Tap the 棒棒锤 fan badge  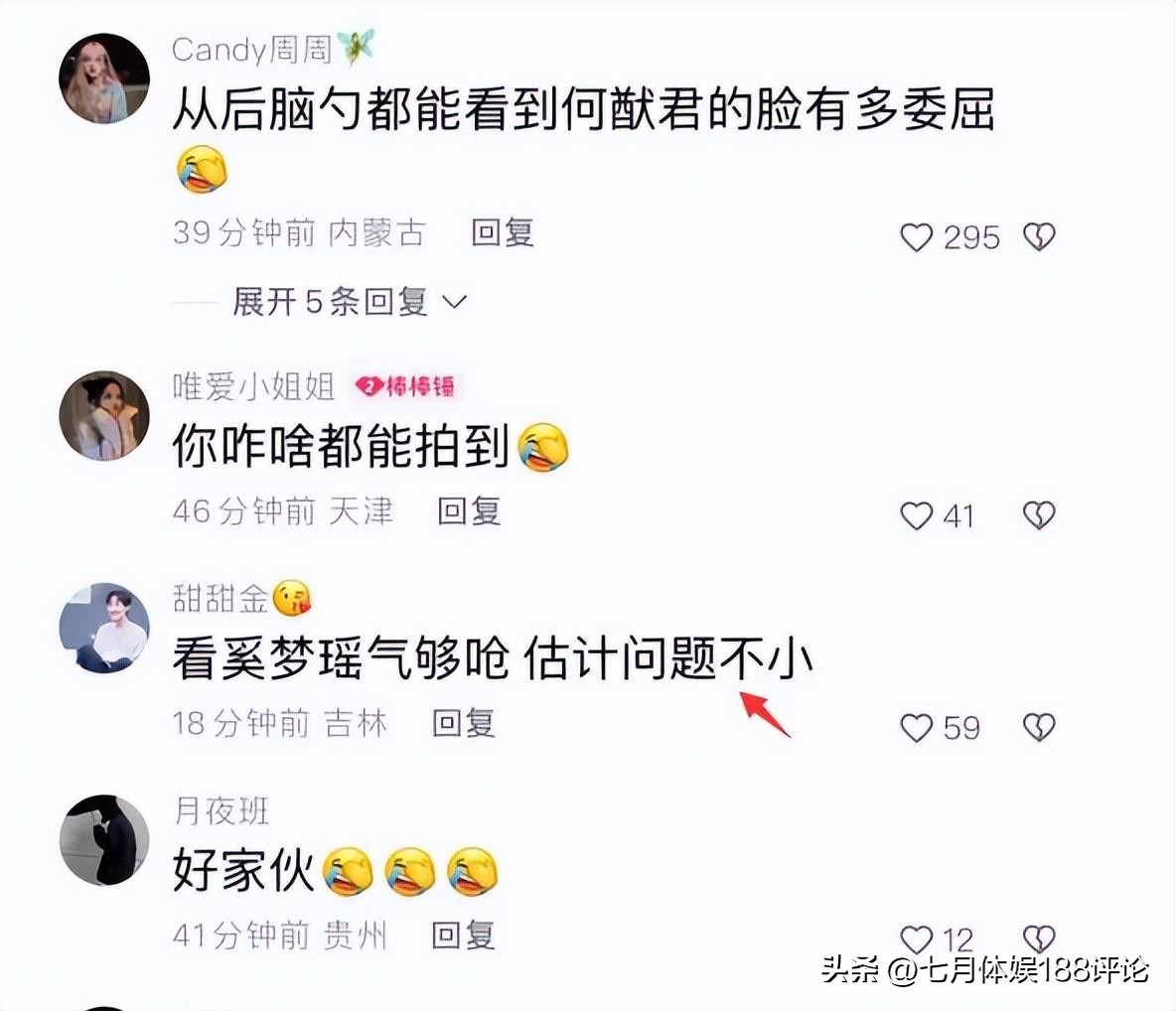point(407,386)
